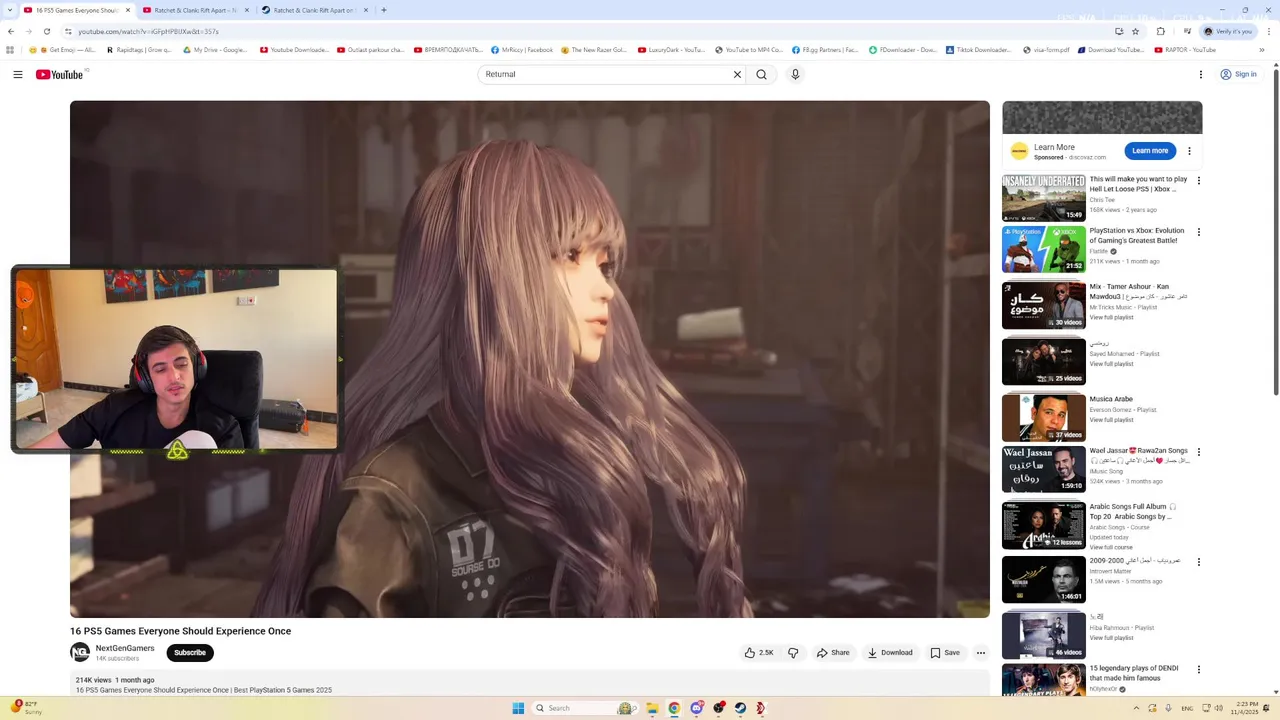This screenshot has width=1280, height=720.
Task: Clear the Returnal search text
Action: 737,74
